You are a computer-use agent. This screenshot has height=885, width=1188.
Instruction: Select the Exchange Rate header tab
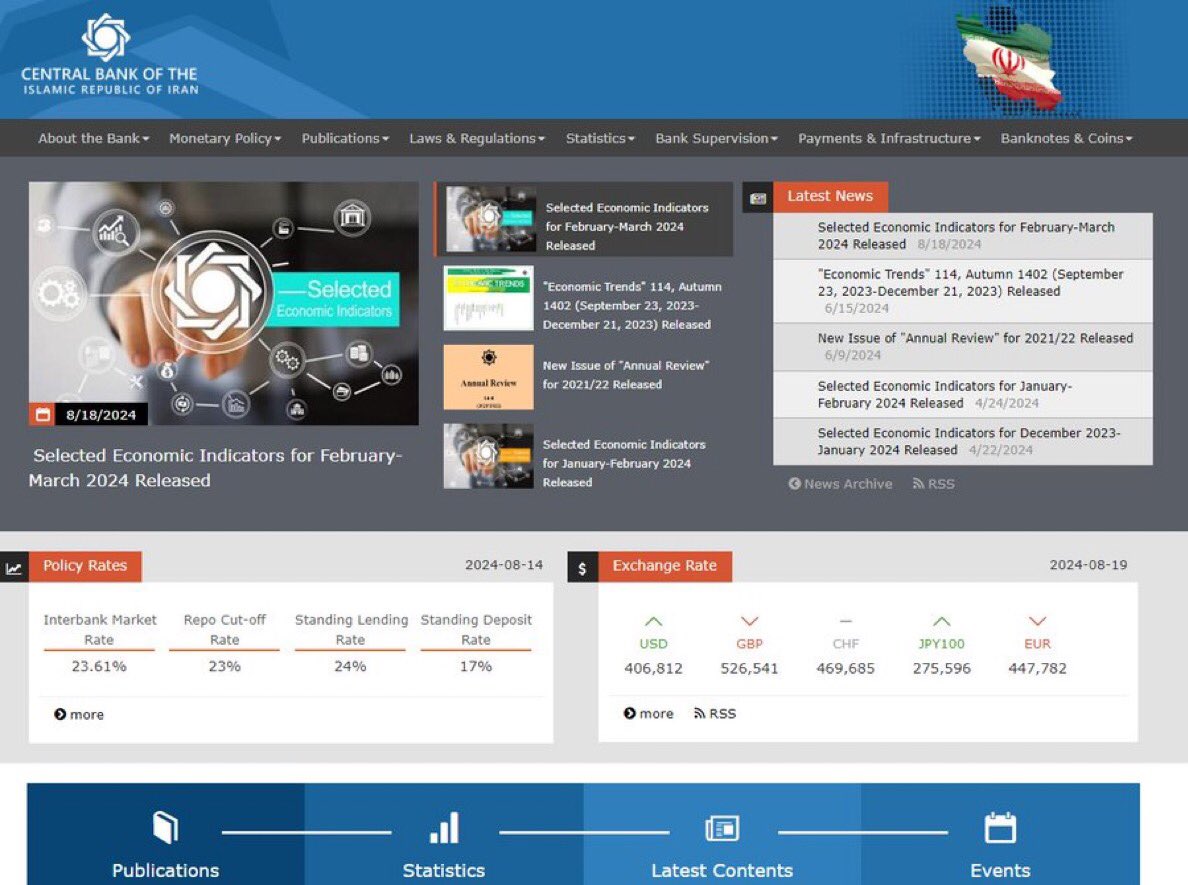[x=664, y=566]
